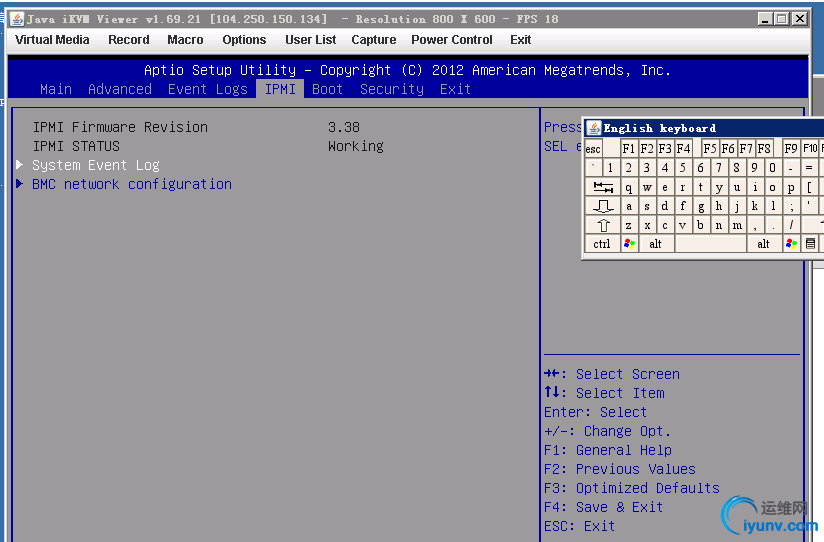This screenshot has width=824, height=542.
Task: Click the Caps Lock key icon on virtual keyboard
Action: point(603,206)
